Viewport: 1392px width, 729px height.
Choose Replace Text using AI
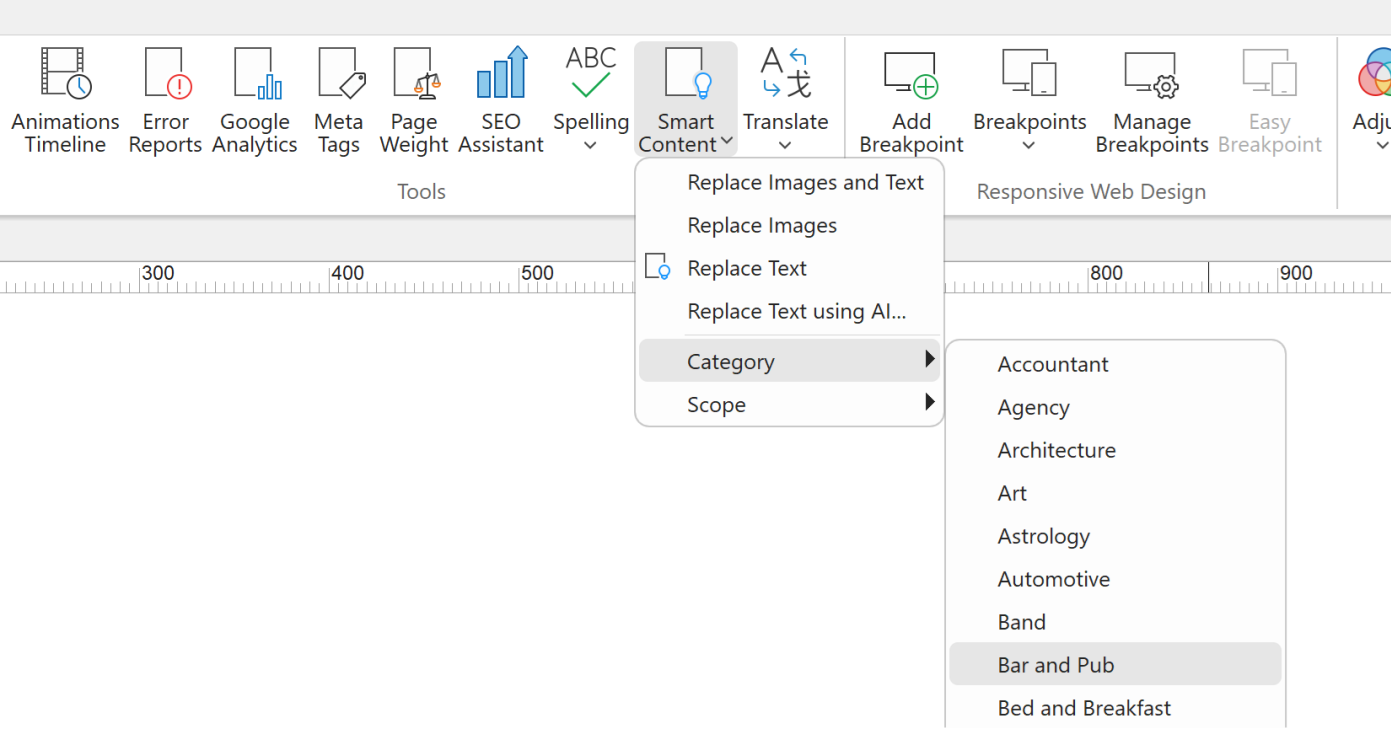click(x=796, y=312)
